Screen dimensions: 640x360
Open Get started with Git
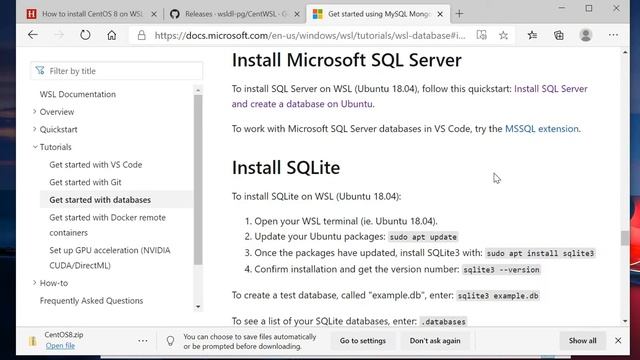click(85, 182)
